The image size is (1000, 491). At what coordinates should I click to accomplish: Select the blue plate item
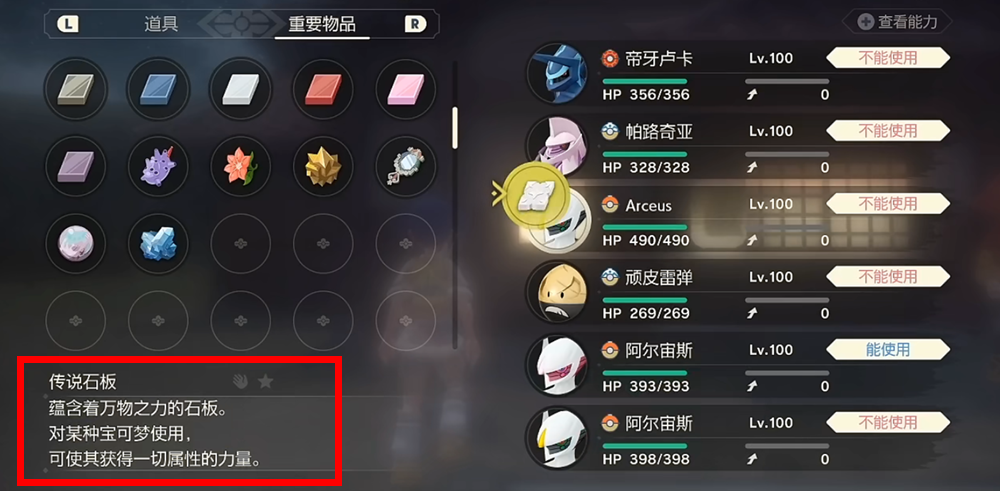pos(158,90)
